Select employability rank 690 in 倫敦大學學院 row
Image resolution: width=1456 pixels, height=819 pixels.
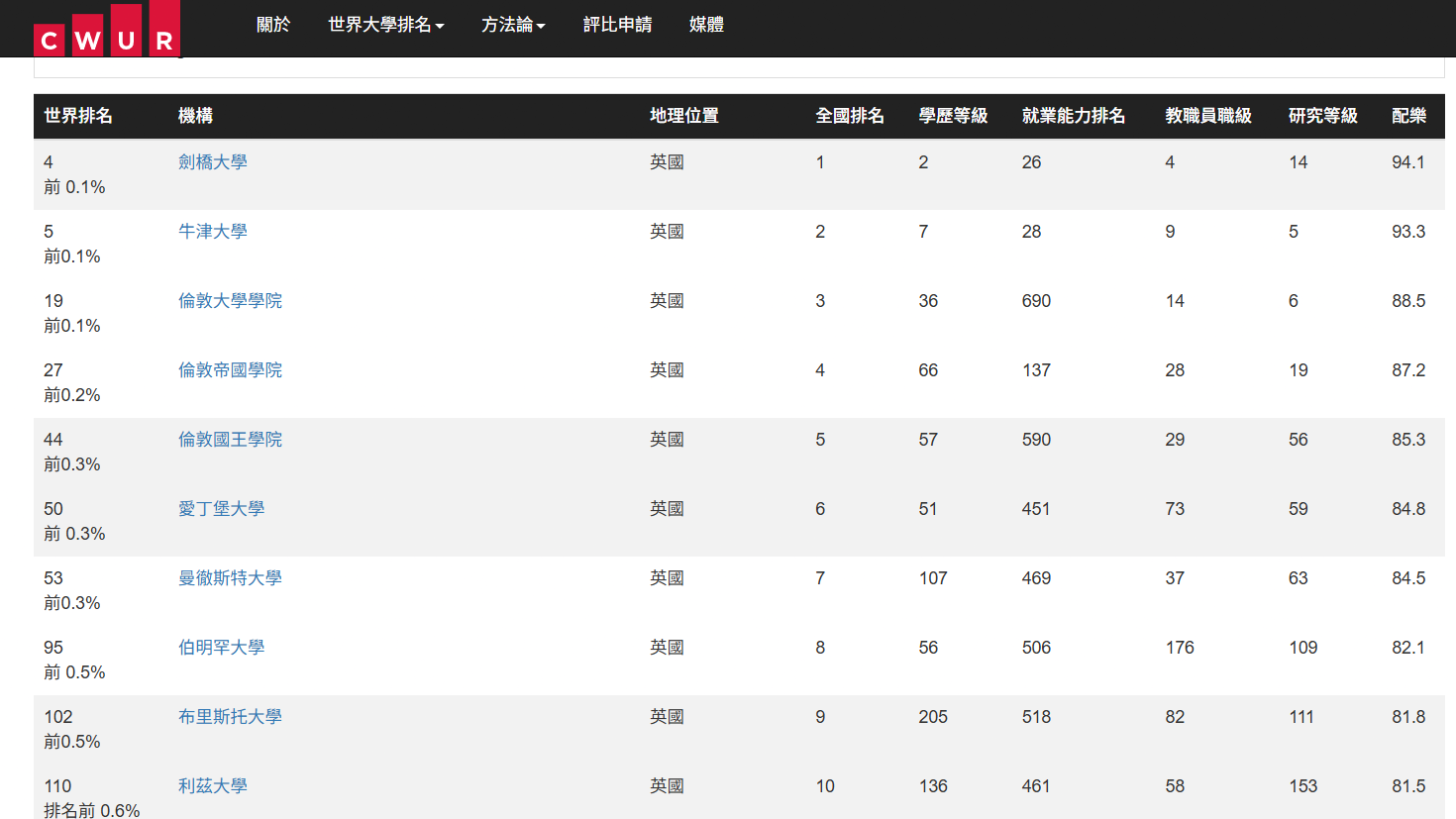(x=1036, y=301)
